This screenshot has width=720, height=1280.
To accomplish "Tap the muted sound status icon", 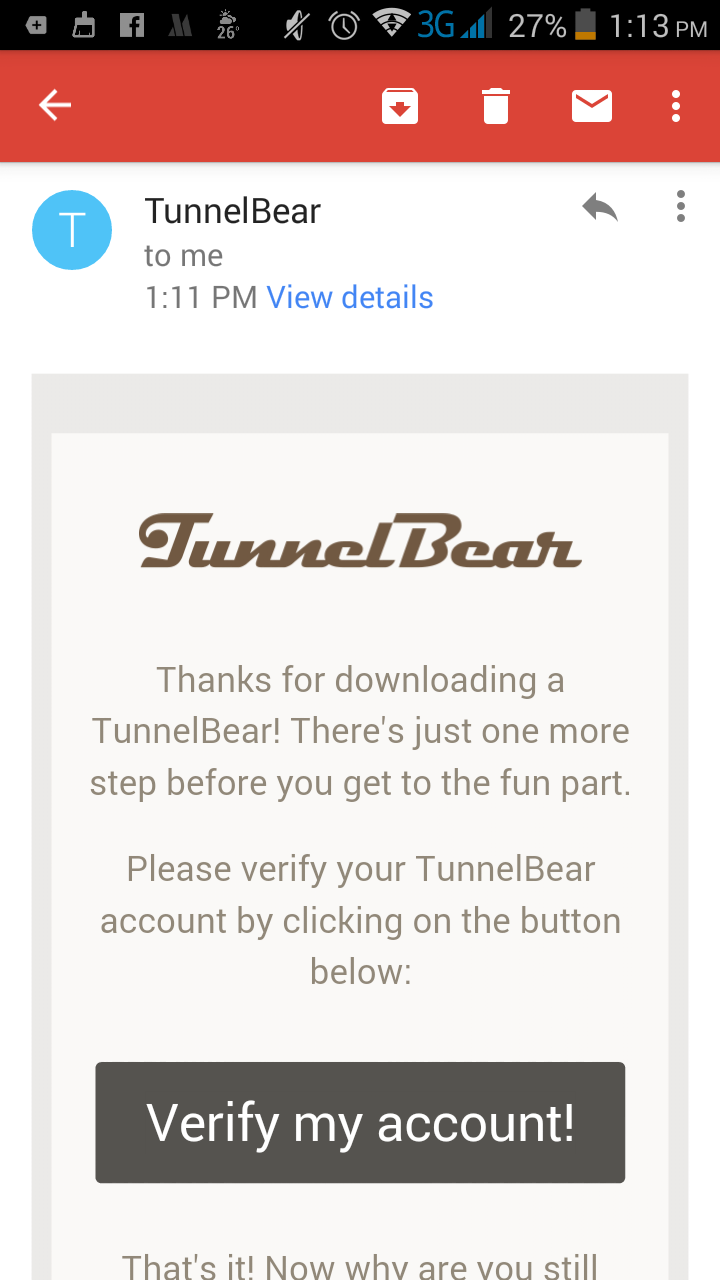I will tap(296, 26).
